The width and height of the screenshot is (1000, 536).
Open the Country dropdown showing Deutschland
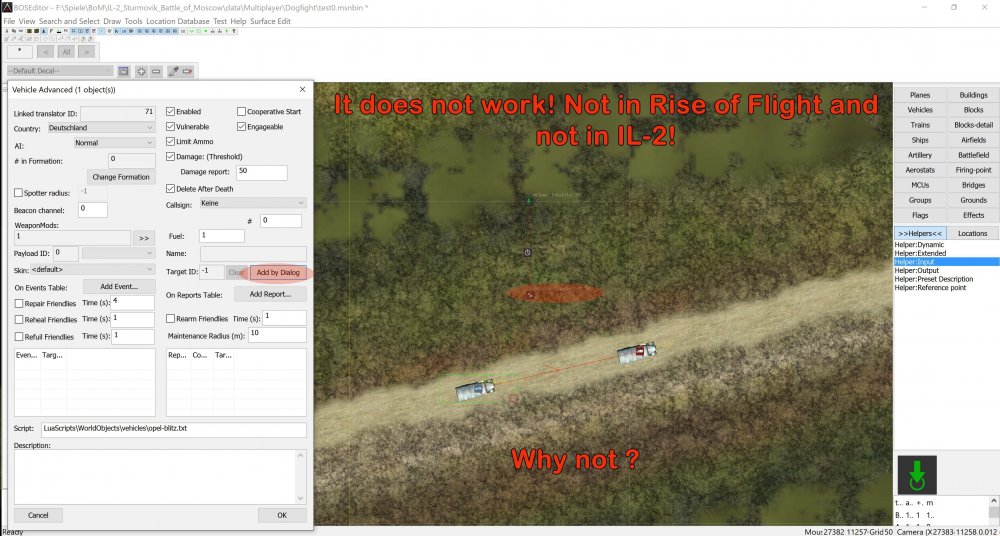(100, 127)
